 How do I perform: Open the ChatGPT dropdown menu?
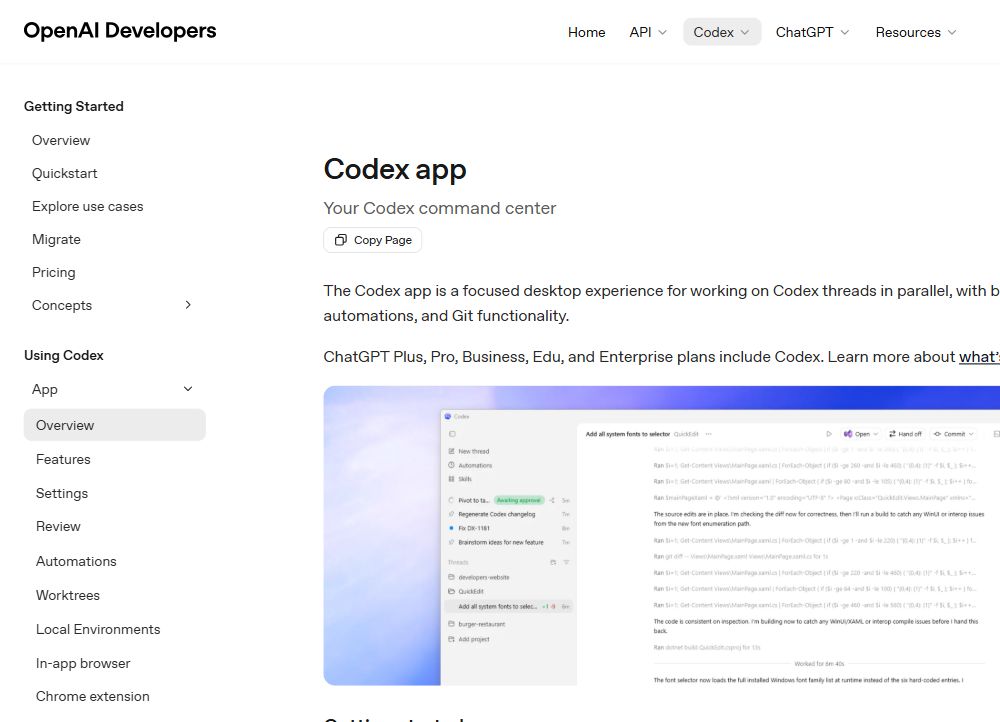click(812, 32)
